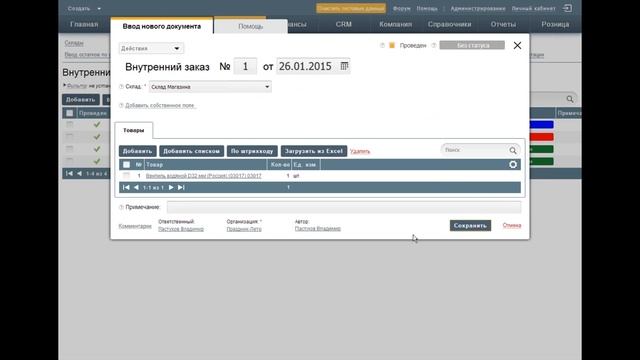Click Добавить собственное поле link
The height and width of the screenshot is (360, 640).
[160, 105]
